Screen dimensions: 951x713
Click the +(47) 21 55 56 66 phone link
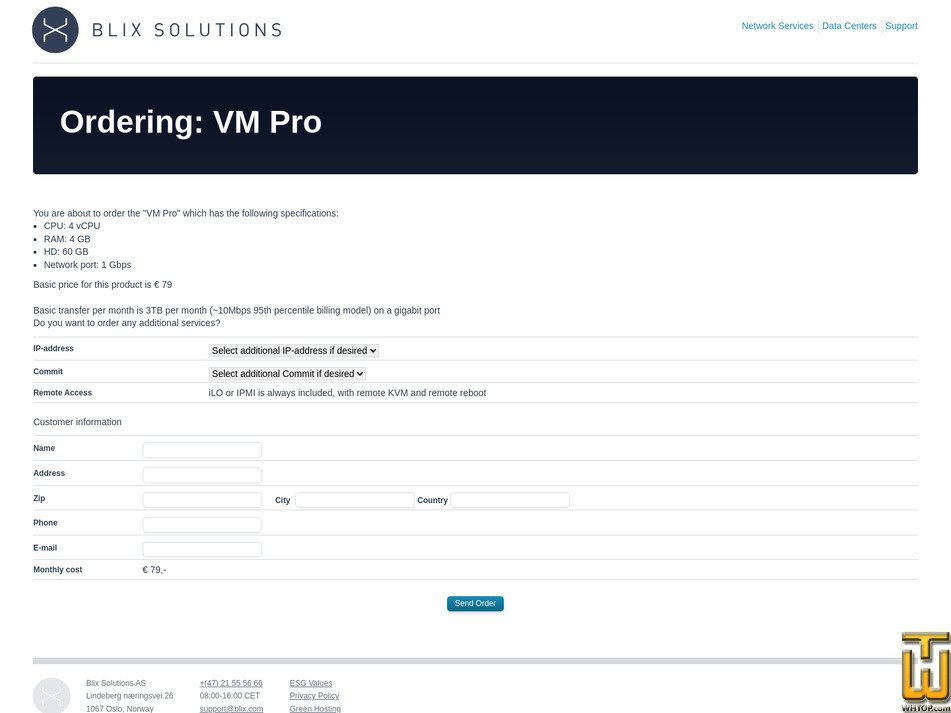tap(231, 683)
